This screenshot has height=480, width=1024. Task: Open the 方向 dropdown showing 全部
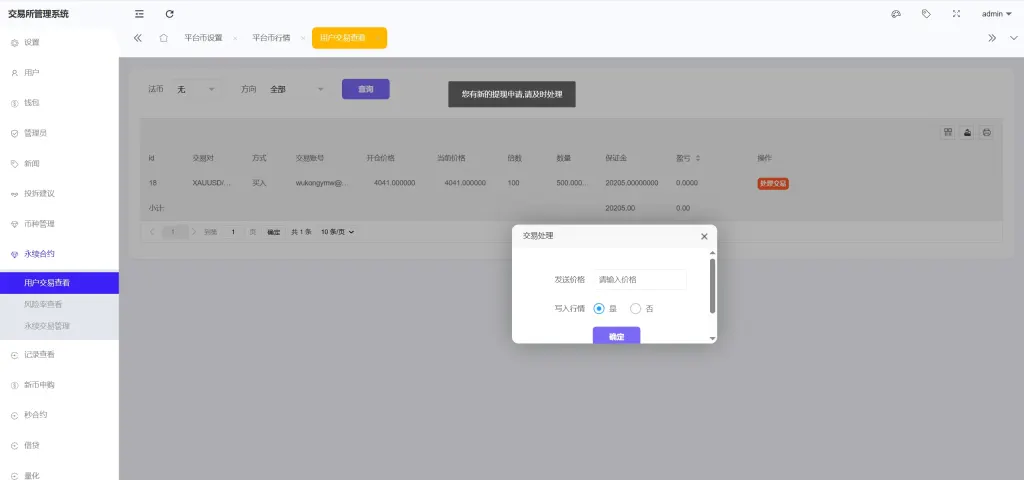(297, 89)
